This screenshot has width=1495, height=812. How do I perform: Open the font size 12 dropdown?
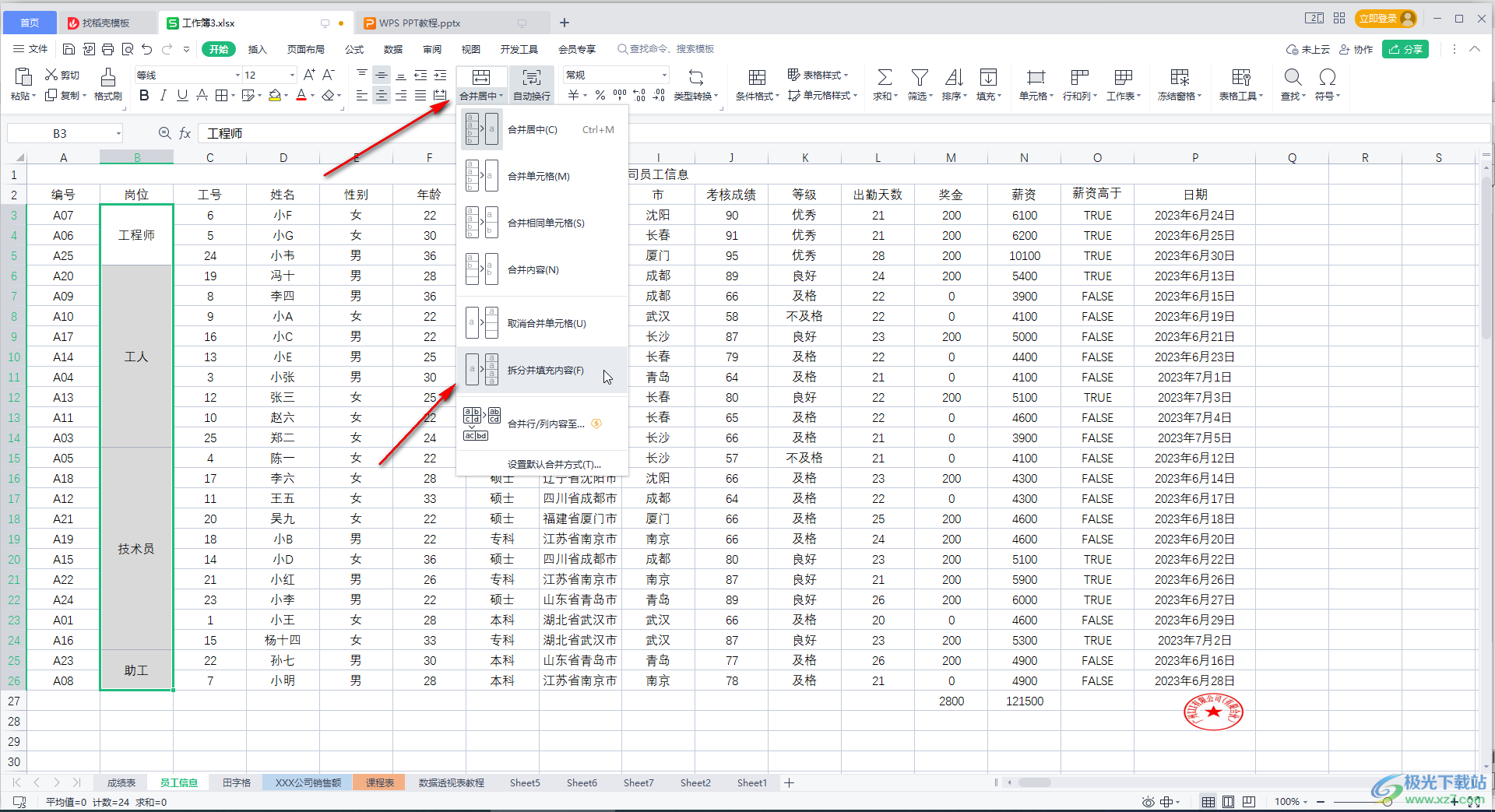point(292,75)
